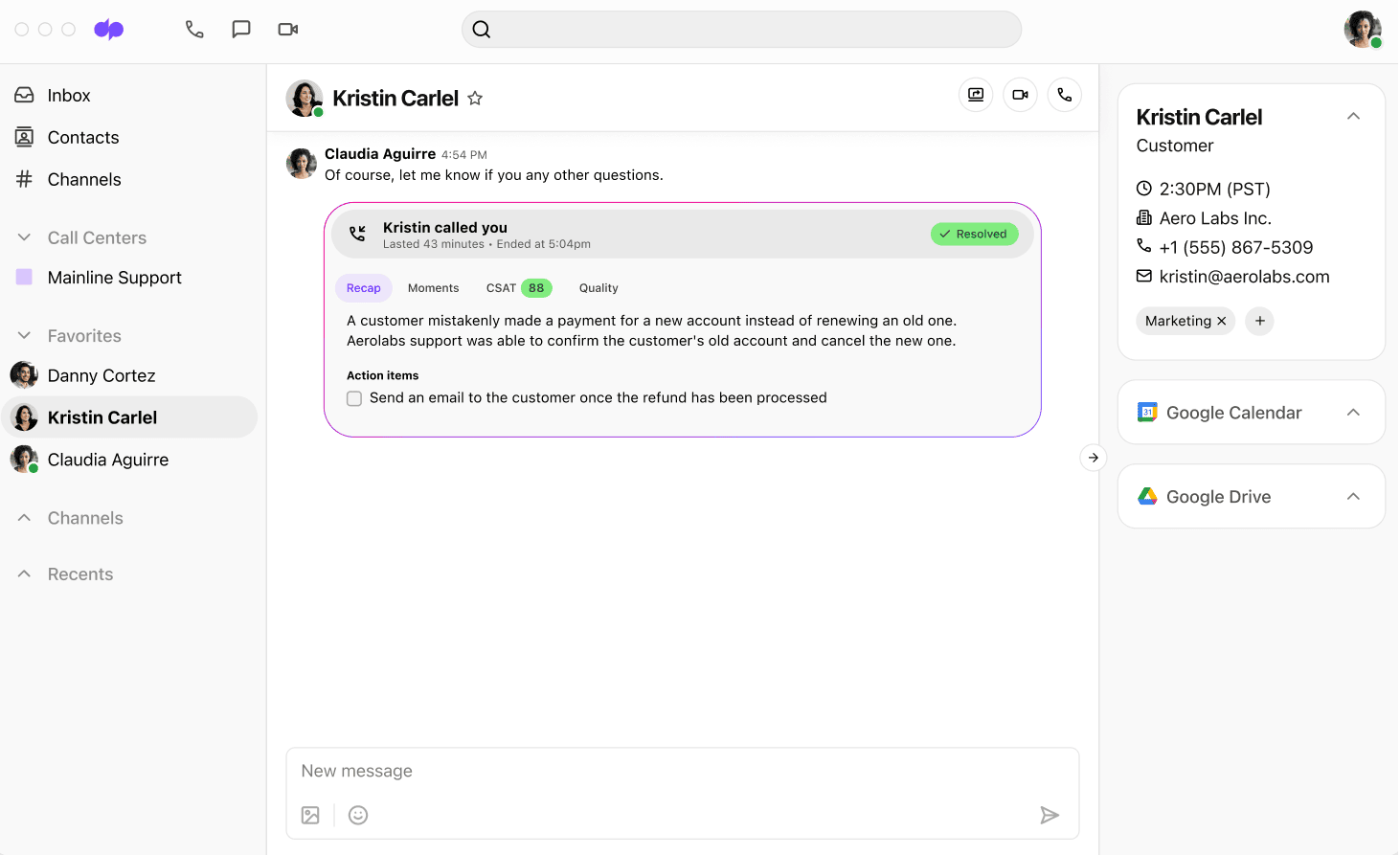
Task: Star Kristin Carlel as a favorite
Action: pyautogui.click(x=475, y=99)
